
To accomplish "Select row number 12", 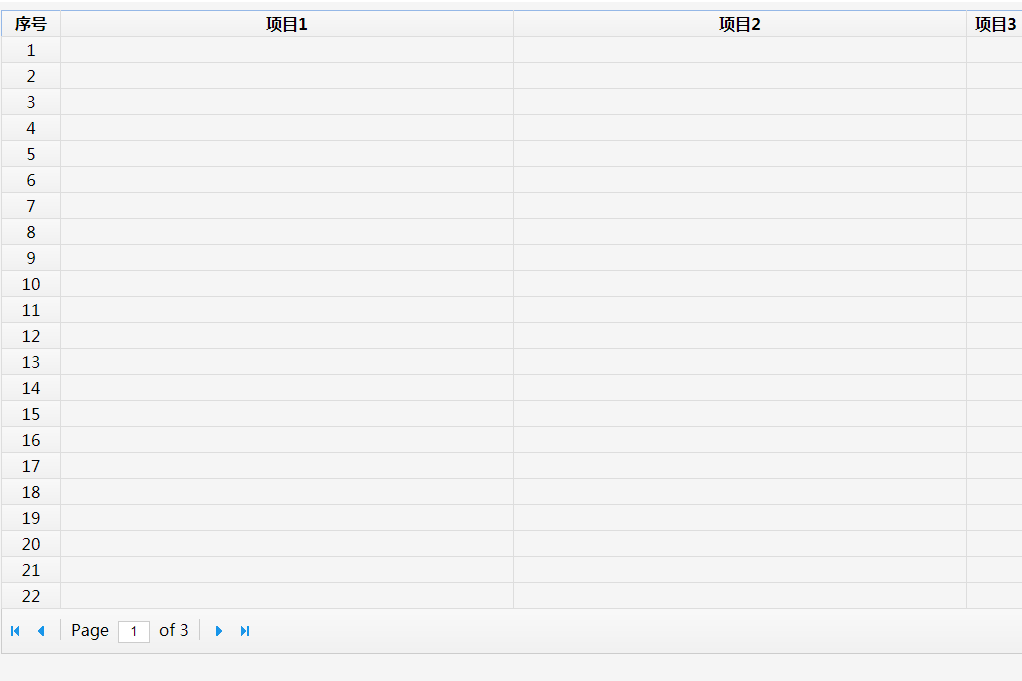I will [x=31, y=336].
